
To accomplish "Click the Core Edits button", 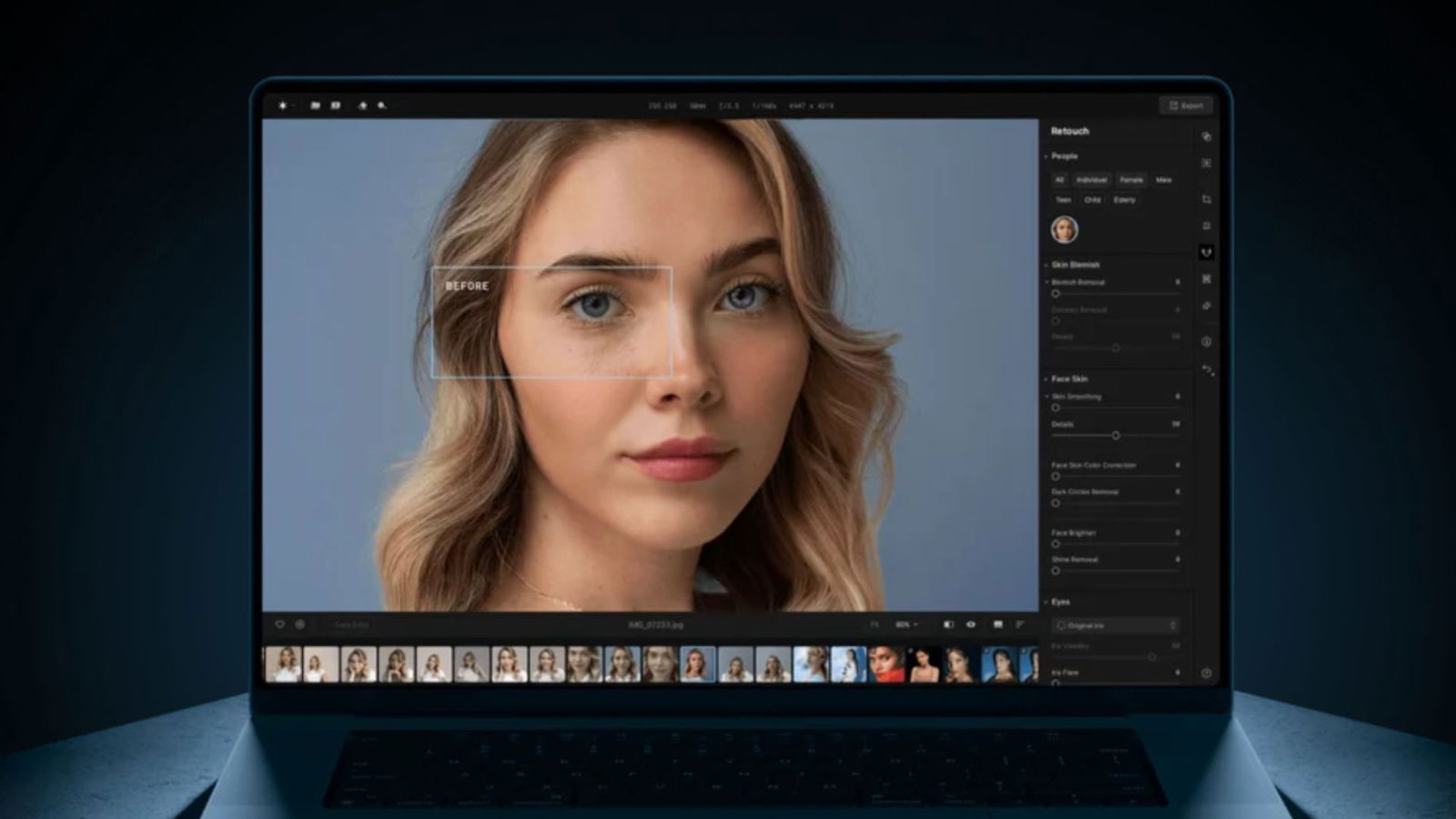I will tap(350, 625).
